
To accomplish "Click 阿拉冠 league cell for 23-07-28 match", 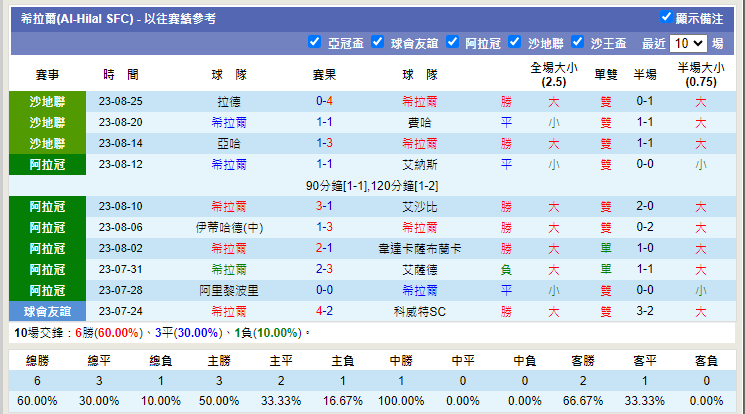I will click(48, 290).
